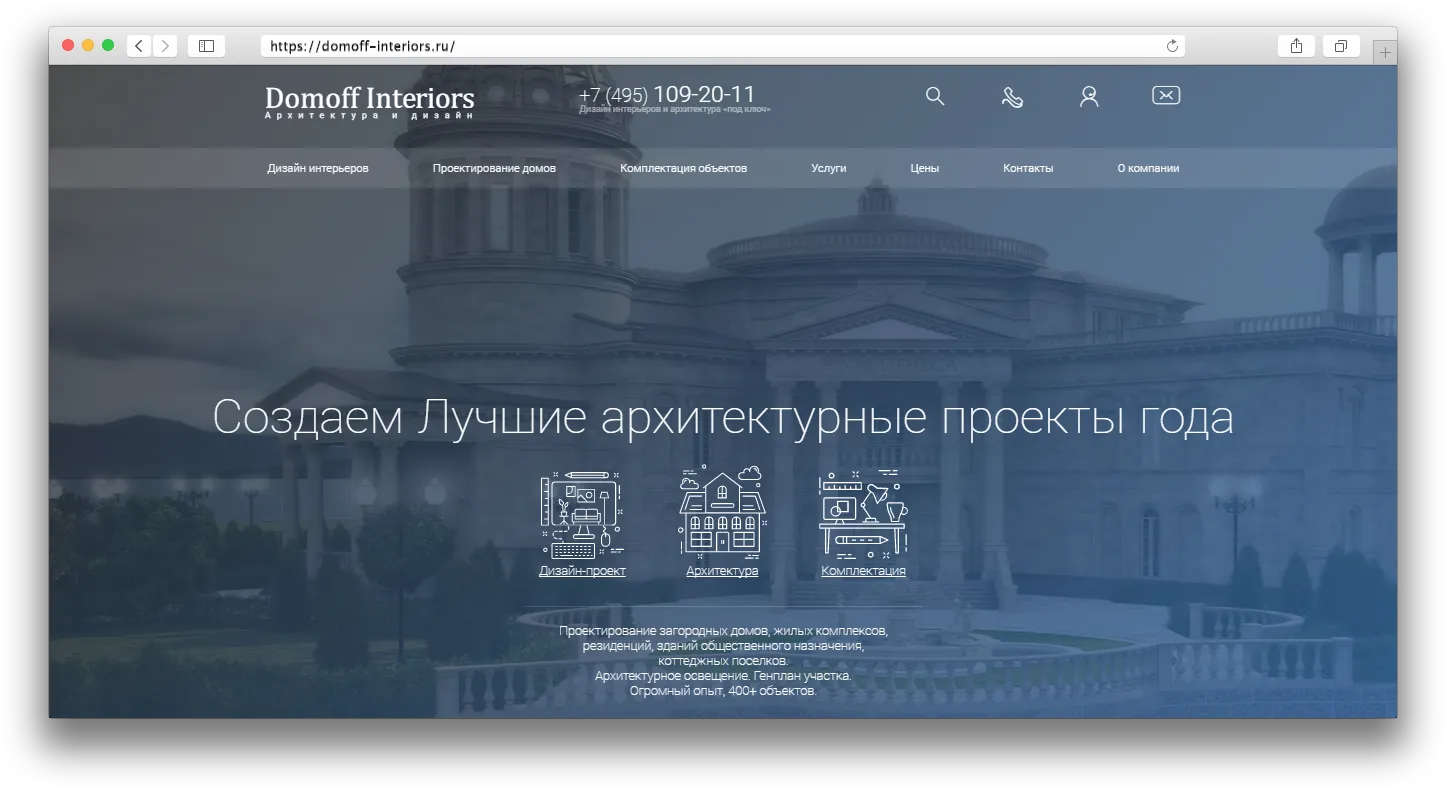The height and width of the screenshot is (789, 1446).
Task: Open the user account icon
Action: pyautogui.click(x=1089, y=96)
